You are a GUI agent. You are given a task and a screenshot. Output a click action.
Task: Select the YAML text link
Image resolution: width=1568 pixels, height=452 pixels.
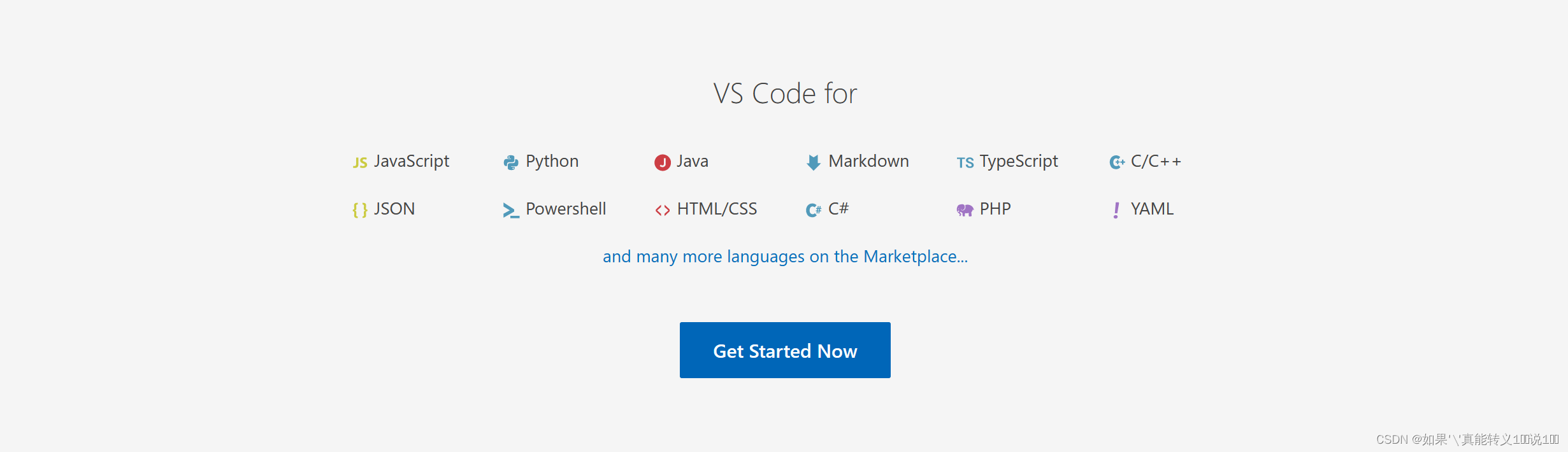(1152, 209)
